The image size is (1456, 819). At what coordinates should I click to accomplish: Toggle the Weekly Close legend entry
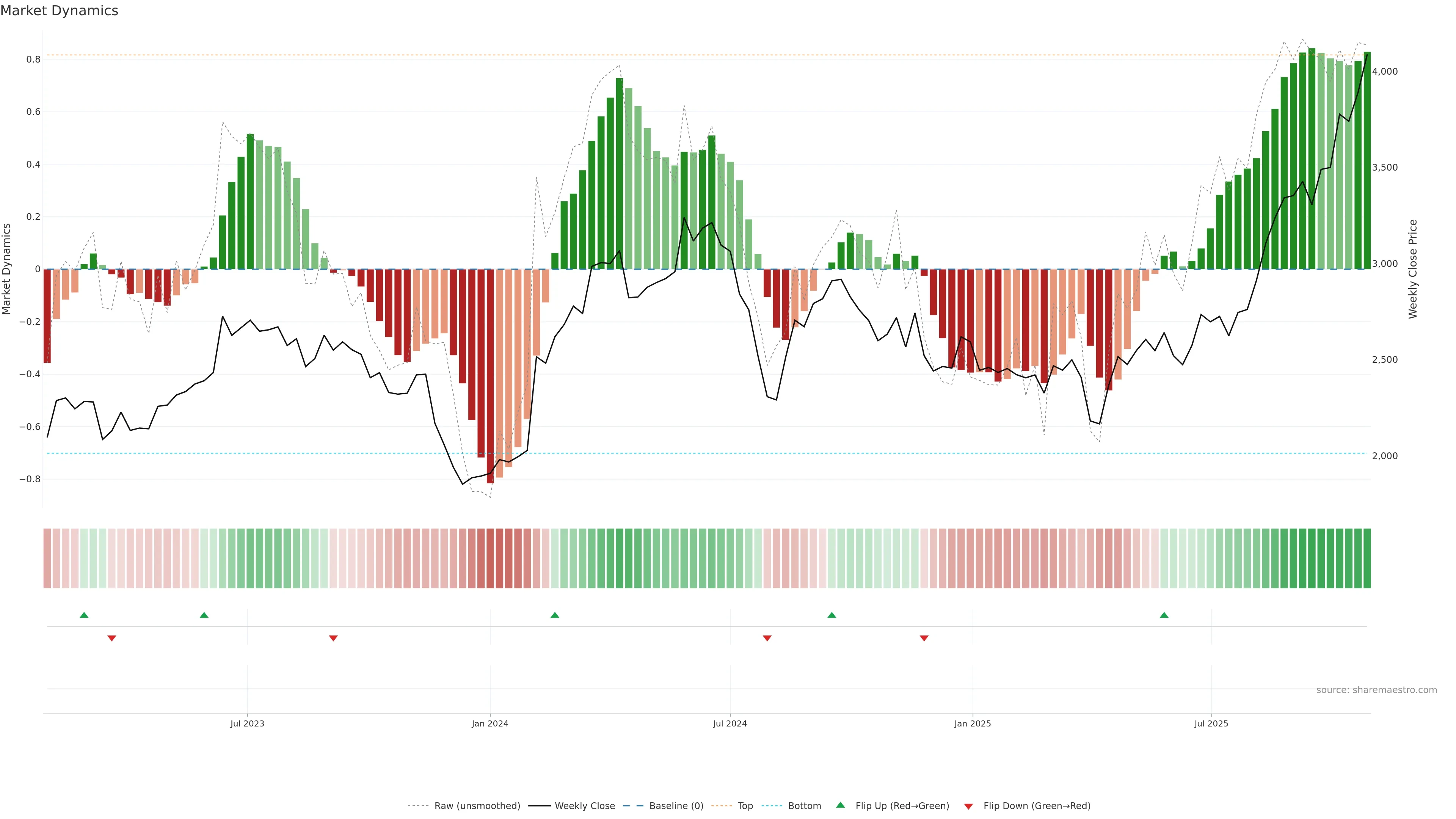(584, 806)
